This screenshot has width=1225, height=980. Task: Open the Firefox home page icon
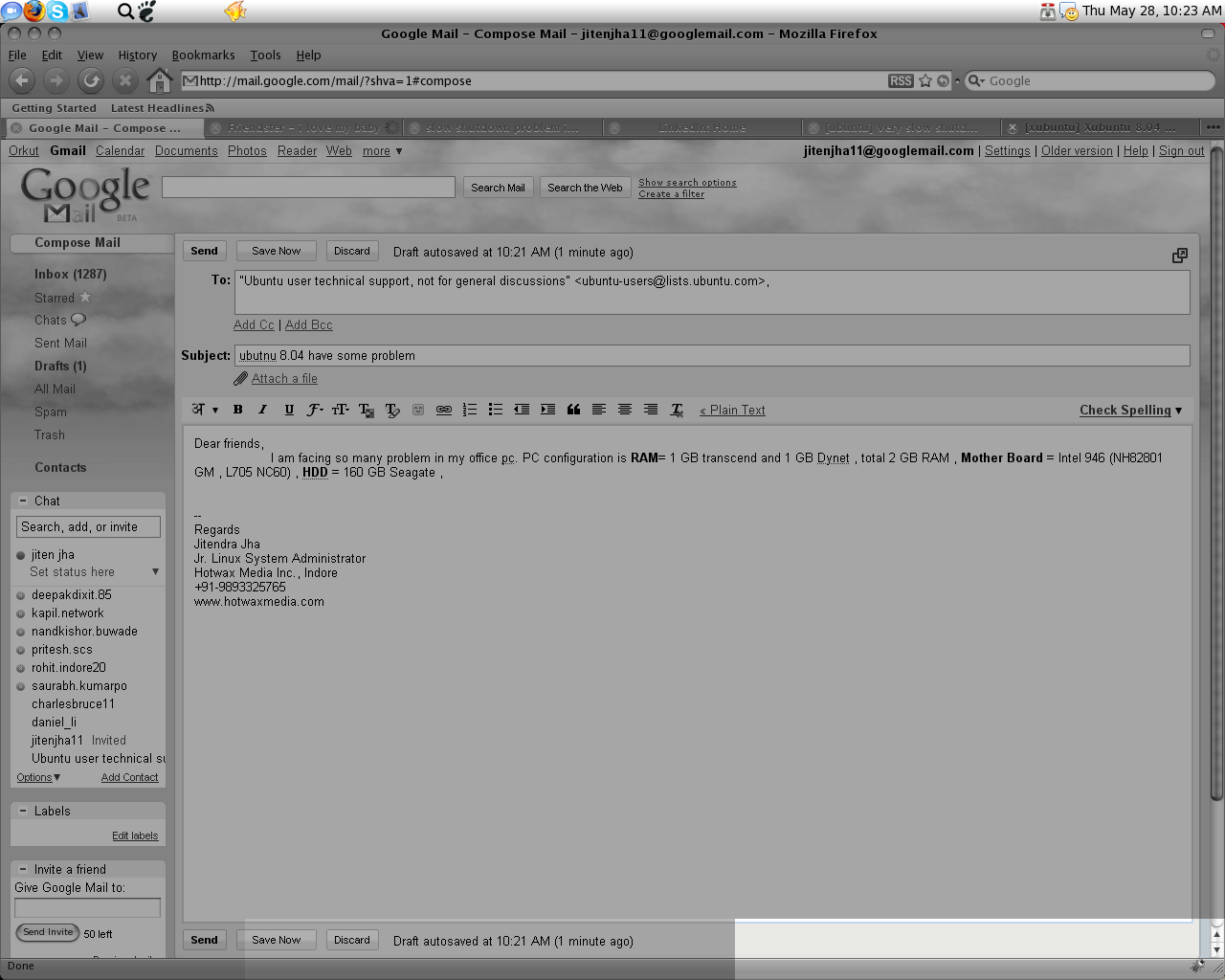pyautogui.click(x=160, y=81)
